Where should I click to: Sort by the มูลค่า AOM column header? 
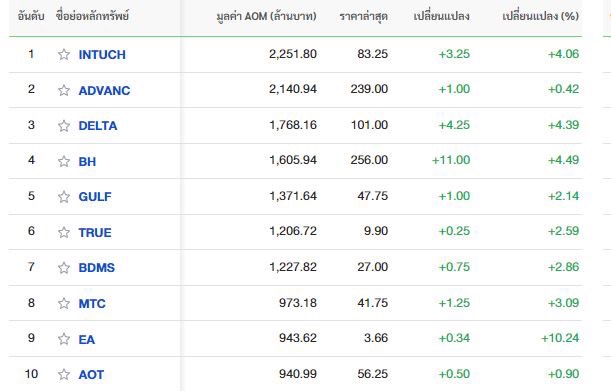click(267, 16)
